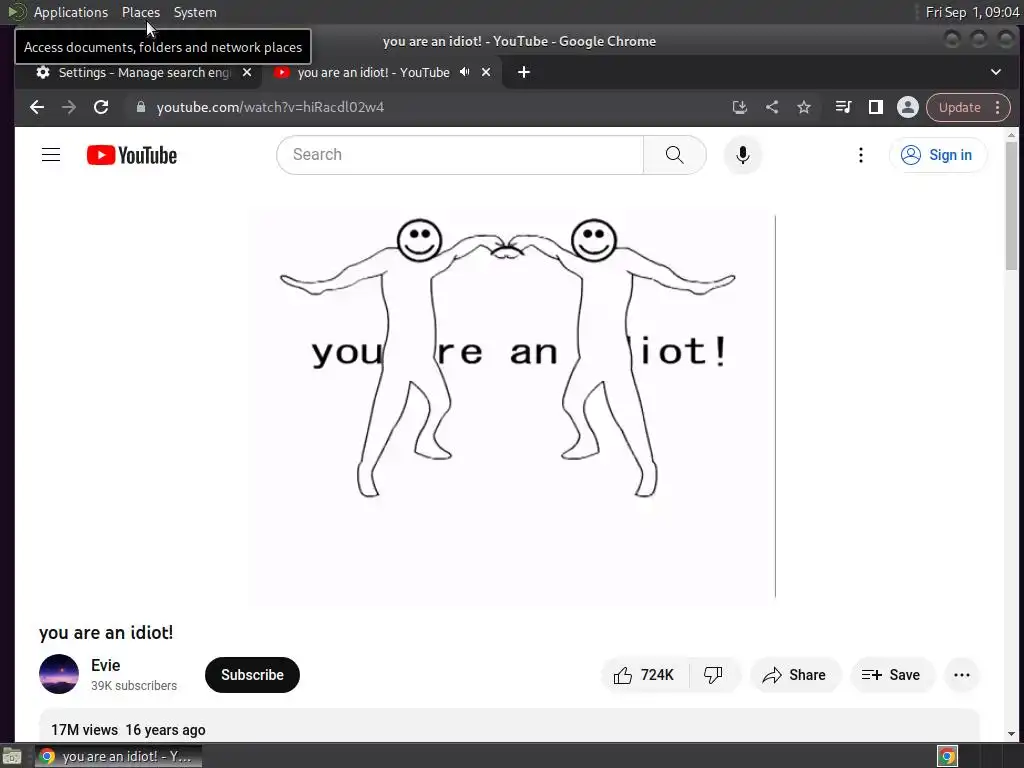
Task: Open the System menu
Action: tap(195, 12)
